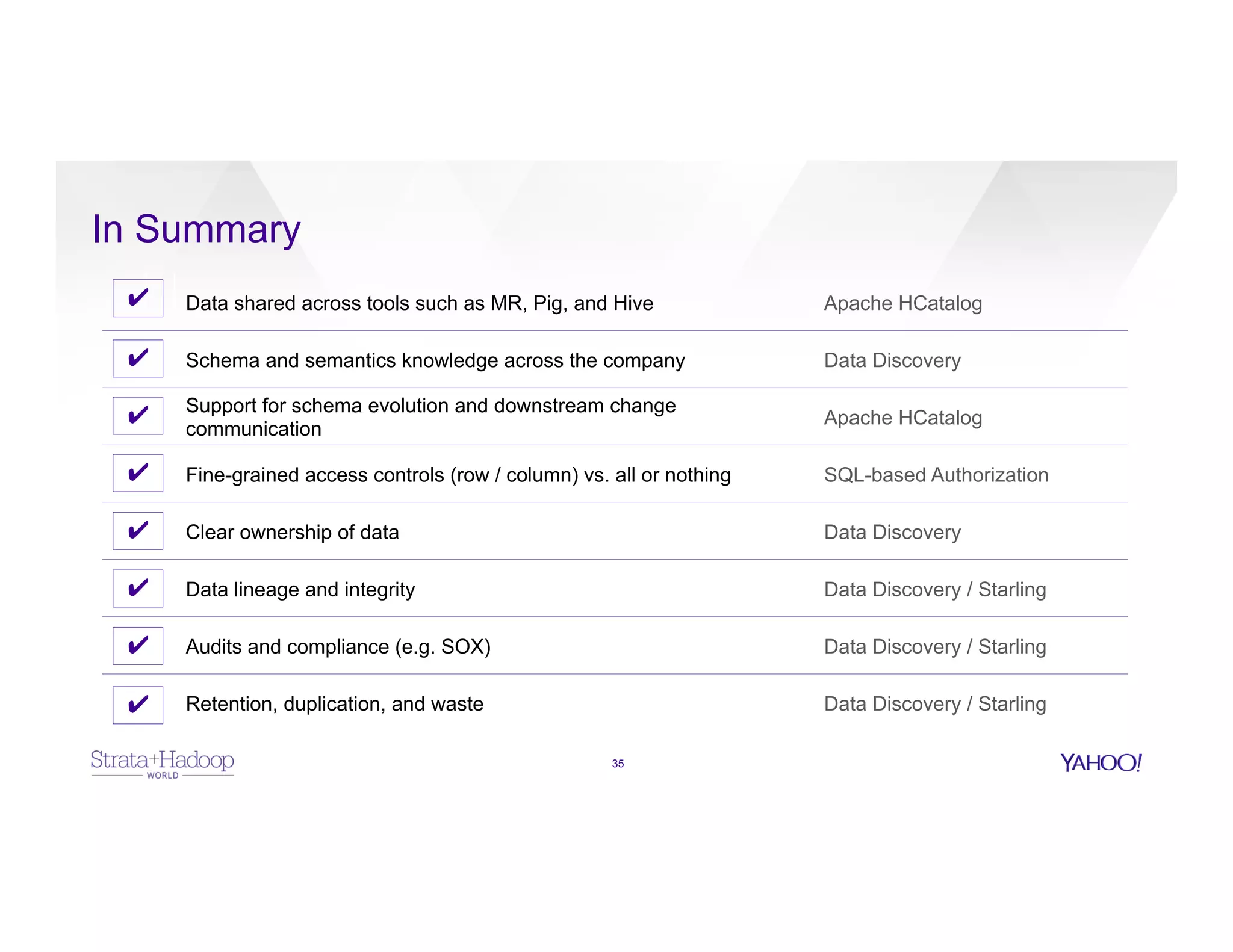
Task: Click the checkbox beside Clear ownership of data
Action: (138, 531)
